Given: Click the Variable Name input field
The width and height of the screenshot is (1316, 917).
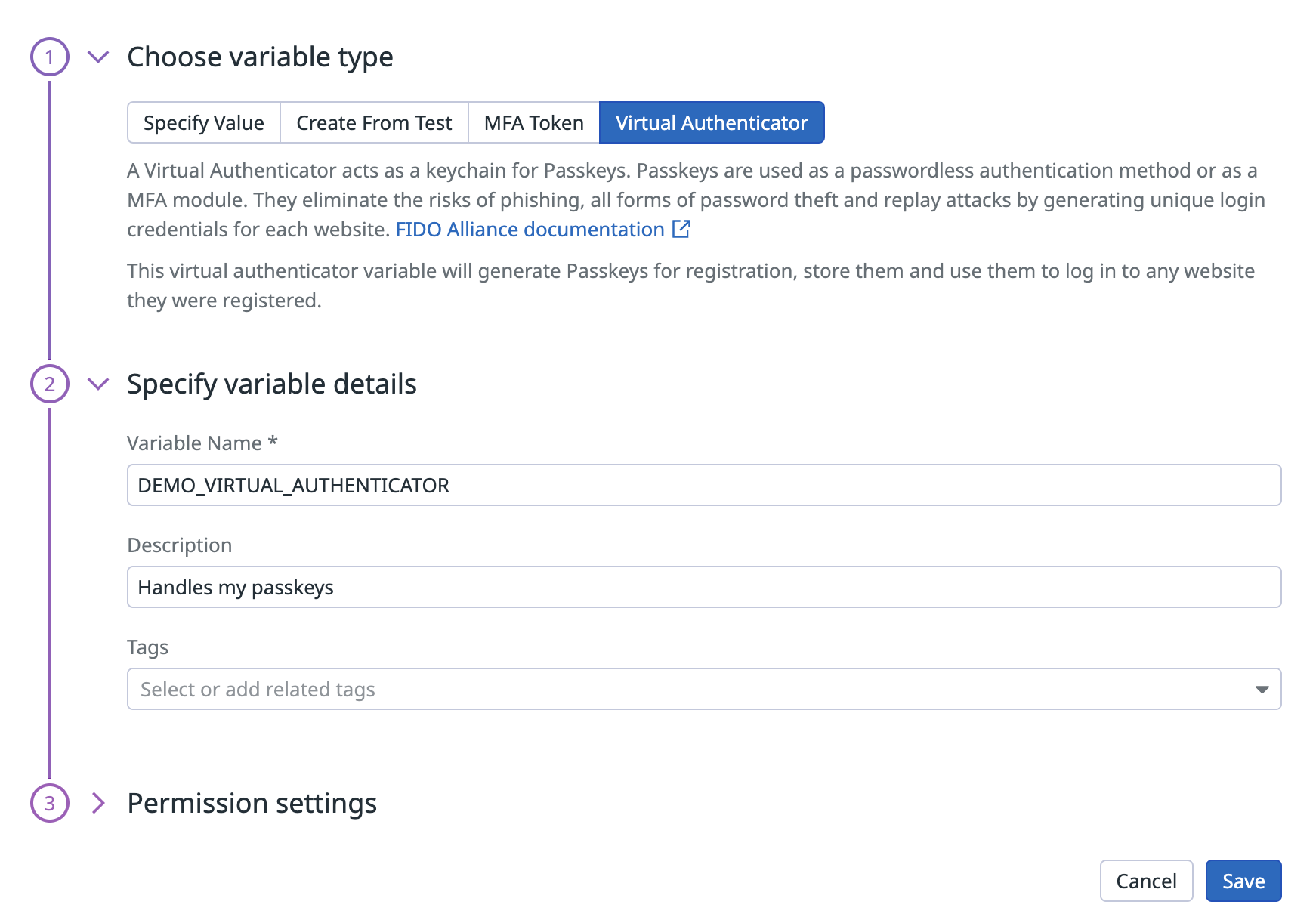Looking at the screenshot, I should [703, 485].
